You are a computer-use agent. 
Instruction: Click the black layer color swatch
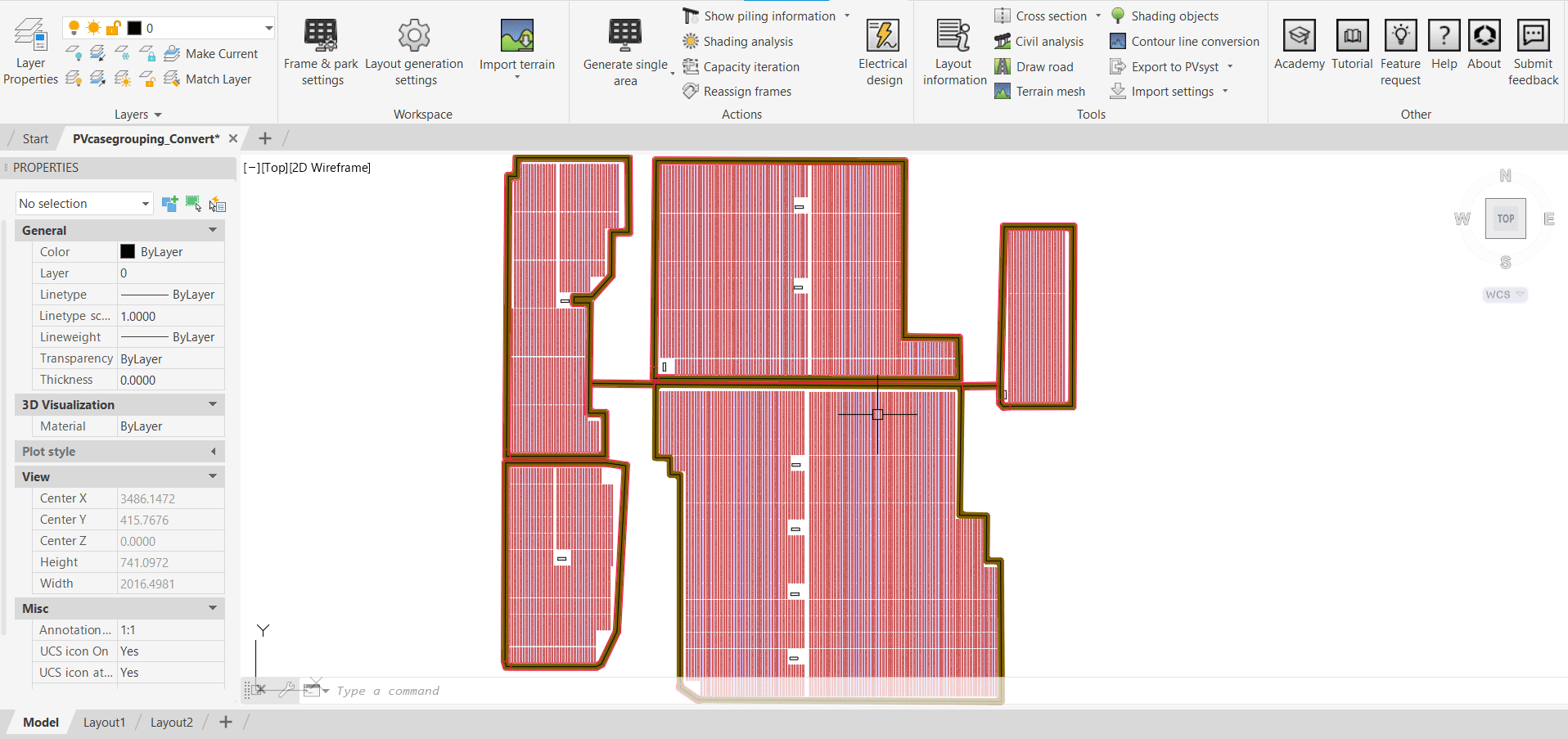133,27
